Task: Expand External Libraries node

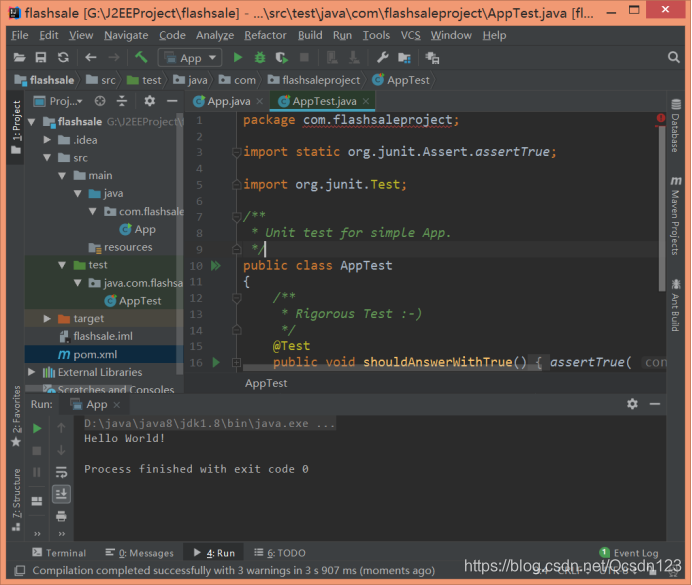Action: click(x=32, y=372)
